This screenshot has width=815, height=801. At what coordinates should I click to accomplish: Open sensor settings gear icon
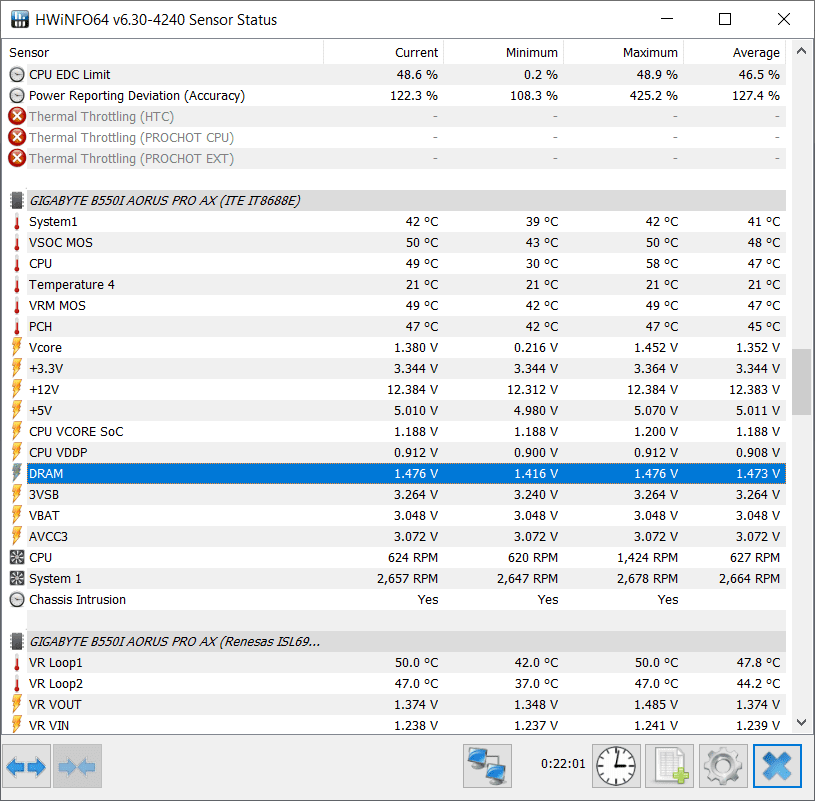(724, 766)
